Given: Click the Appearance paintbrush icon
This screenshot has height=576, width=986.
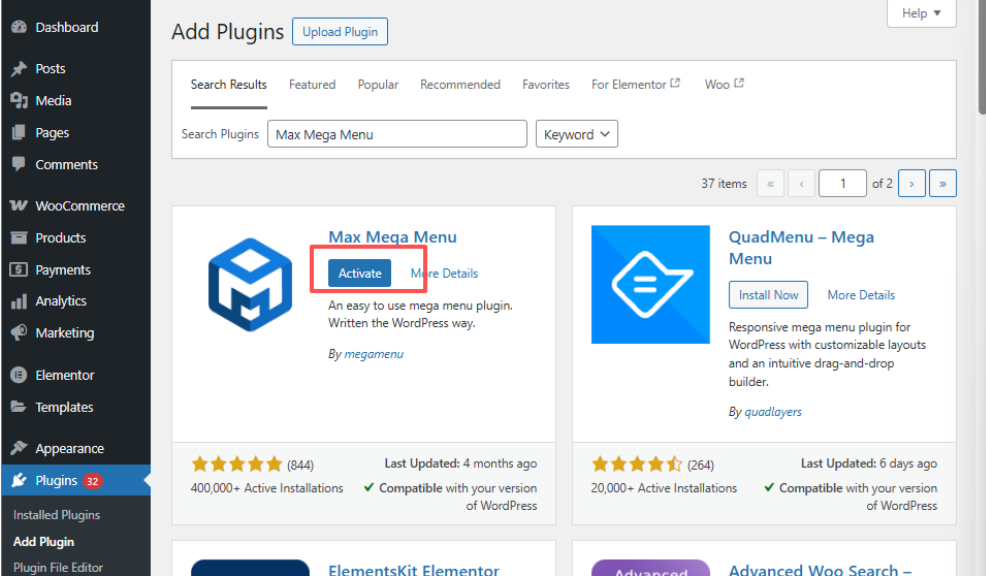Looking at the screenshot, I should click(x=18, y=449).
